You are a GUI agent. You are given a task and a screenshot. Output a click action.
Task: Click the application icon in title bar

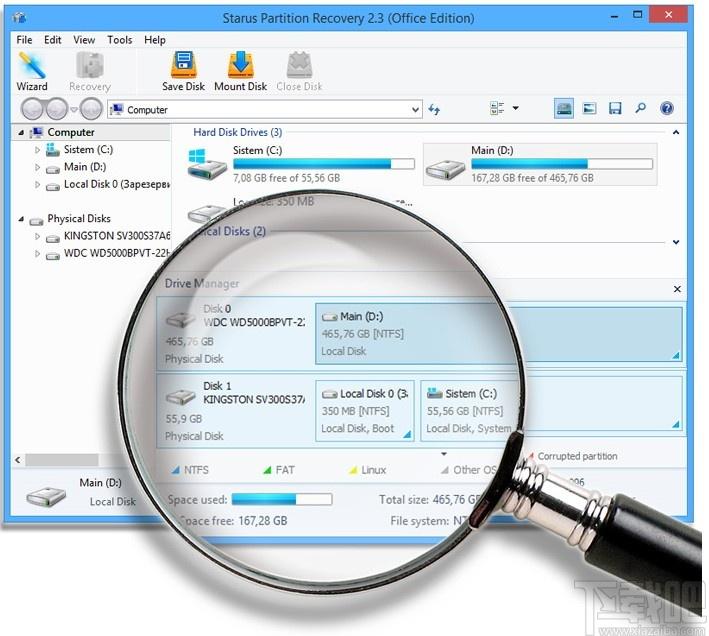(x=19, y=18)
